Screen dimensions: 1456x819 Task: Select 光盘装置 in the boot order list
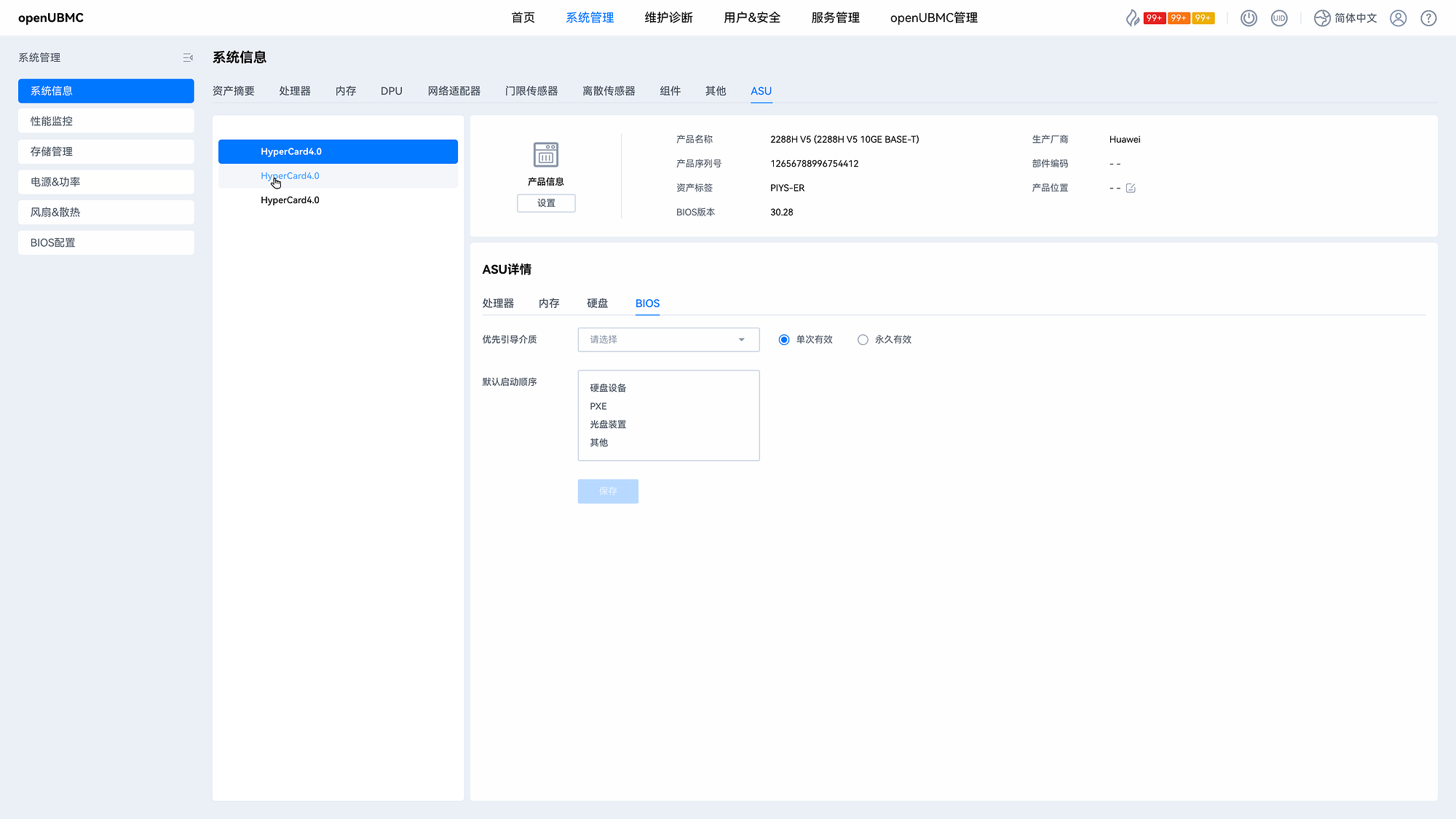608,424
